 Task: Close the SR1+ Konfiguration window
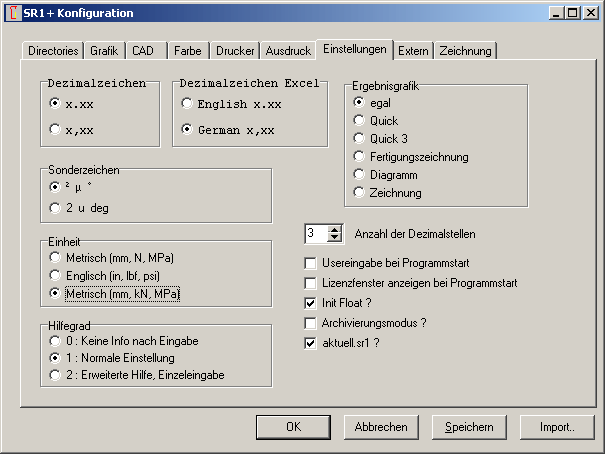tap(588, 13)
